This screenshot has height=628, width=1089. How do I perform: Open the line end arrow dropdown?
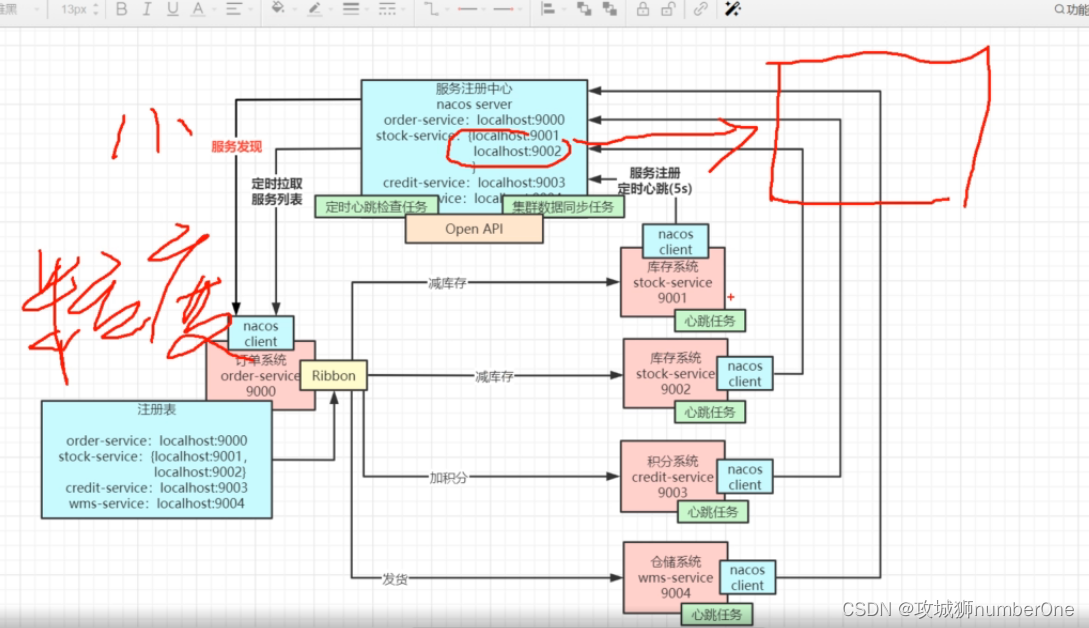507,9
